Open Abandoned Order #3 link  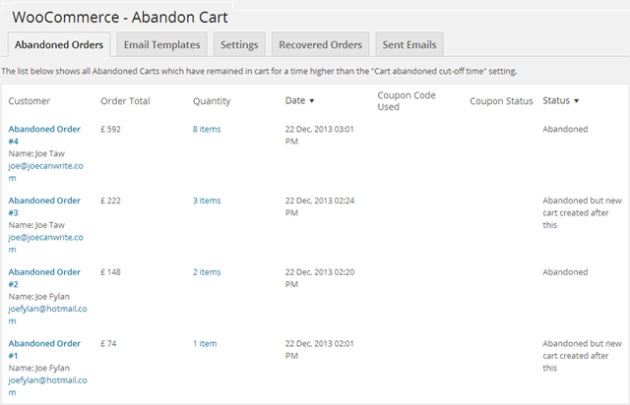(44, 207)
